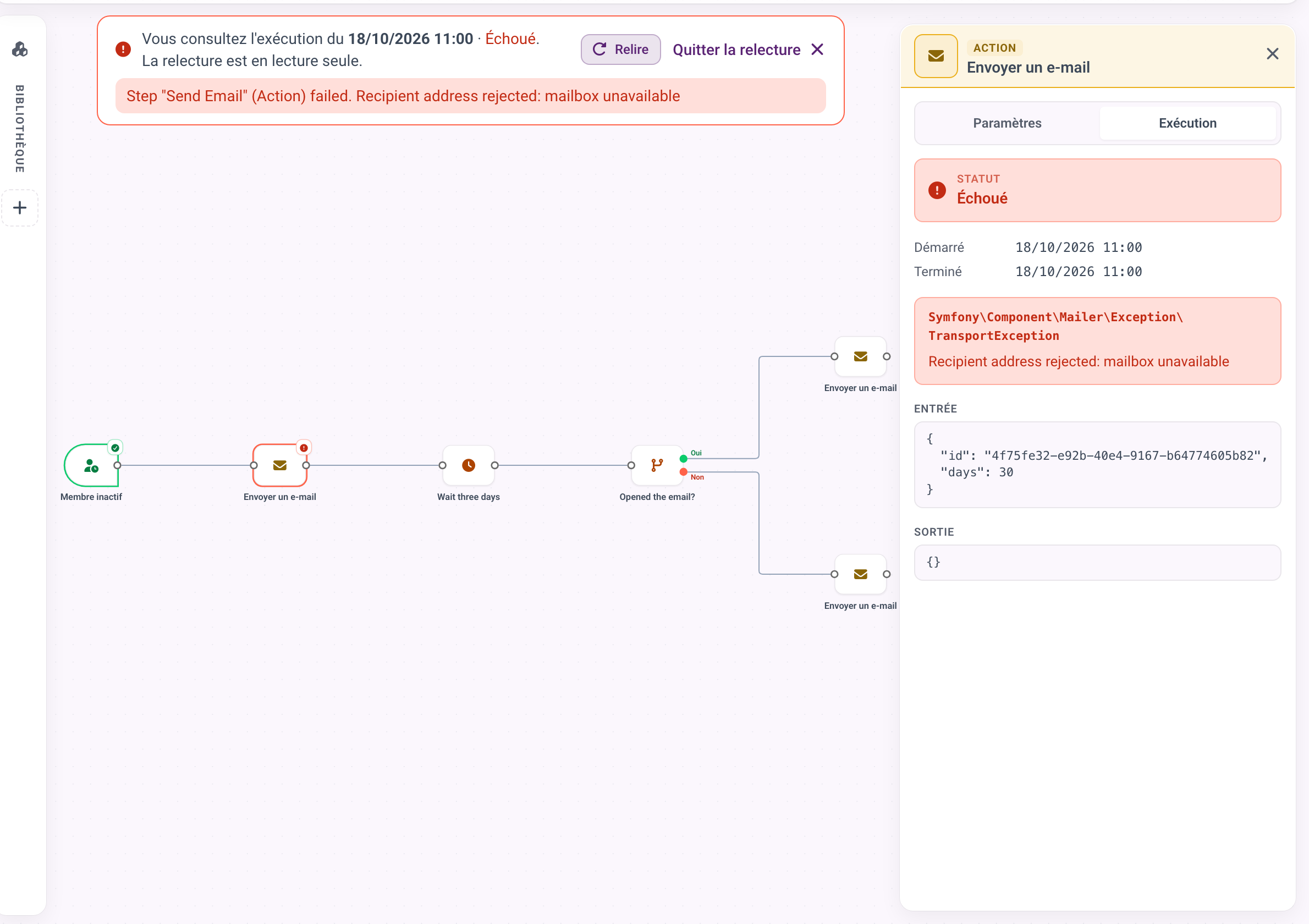Click the ENTRÉE JSON code box
1309x924 pixels.
pyautogui.click(x=1097, y=465)
